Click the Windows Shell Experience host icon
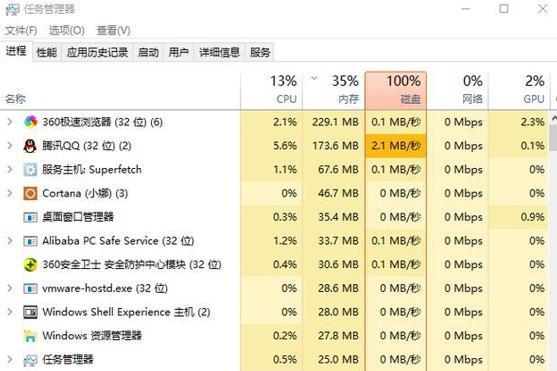Viewport: 557px width, 371px height. tap(30, 312)
